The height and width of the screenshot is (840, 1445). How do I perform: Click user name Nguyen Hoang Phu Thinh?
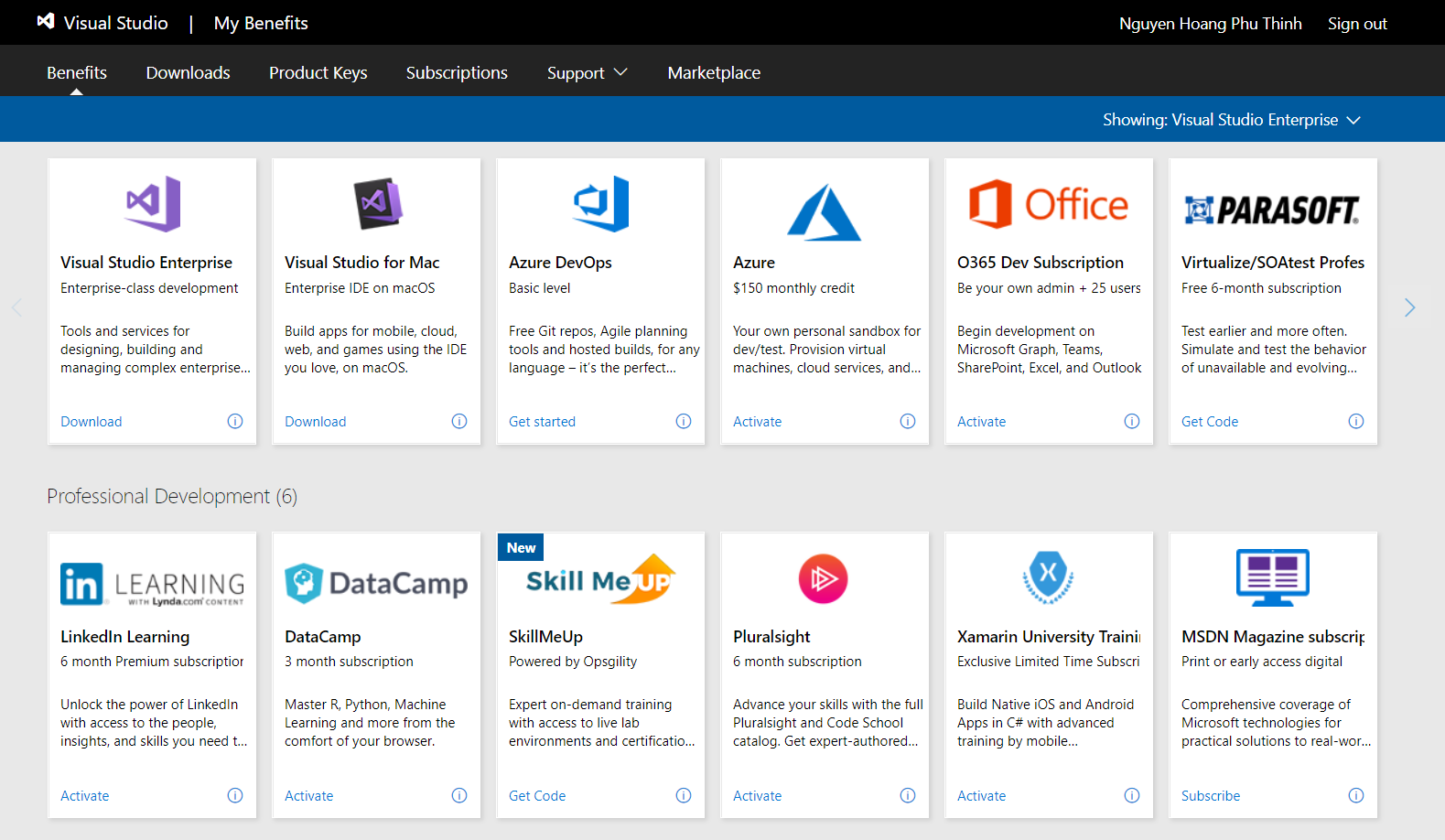(x=1211, y=23)
